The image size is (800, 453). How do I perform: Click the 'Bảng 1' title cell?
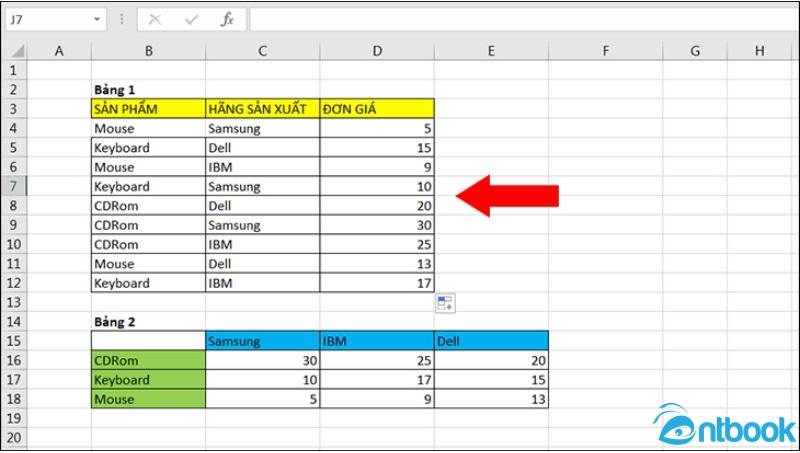(x=148, y=89)
